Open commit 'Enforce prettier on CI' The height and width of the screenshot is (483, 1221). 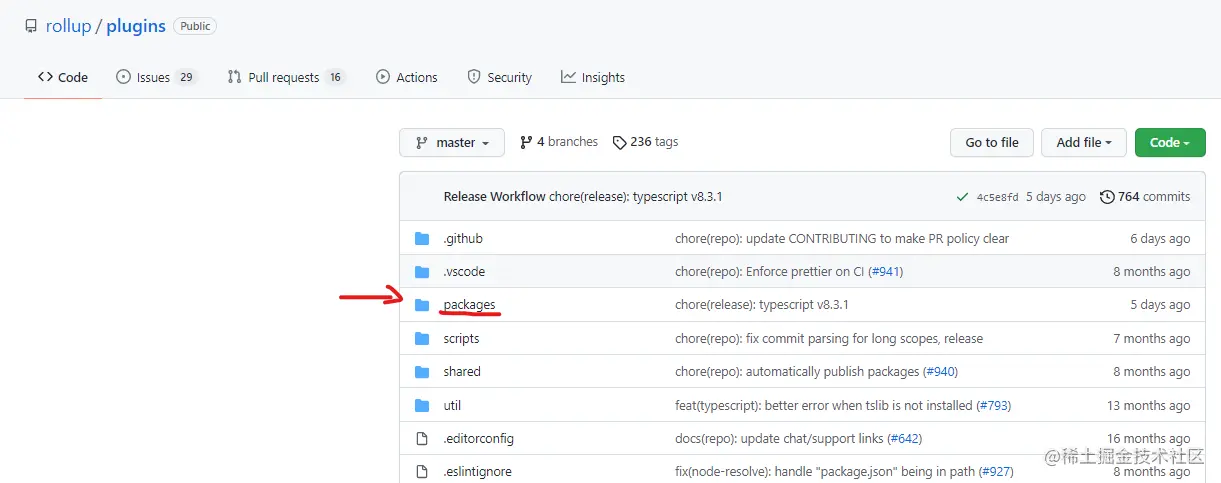tap(769, 272)
